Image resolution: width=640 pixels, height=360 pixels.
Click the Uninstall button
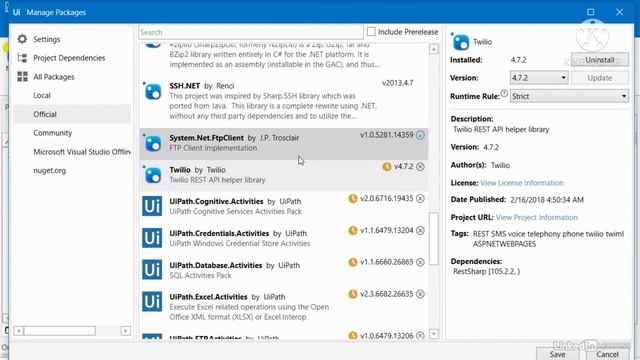pyautogui.click(x=600, y=60)
